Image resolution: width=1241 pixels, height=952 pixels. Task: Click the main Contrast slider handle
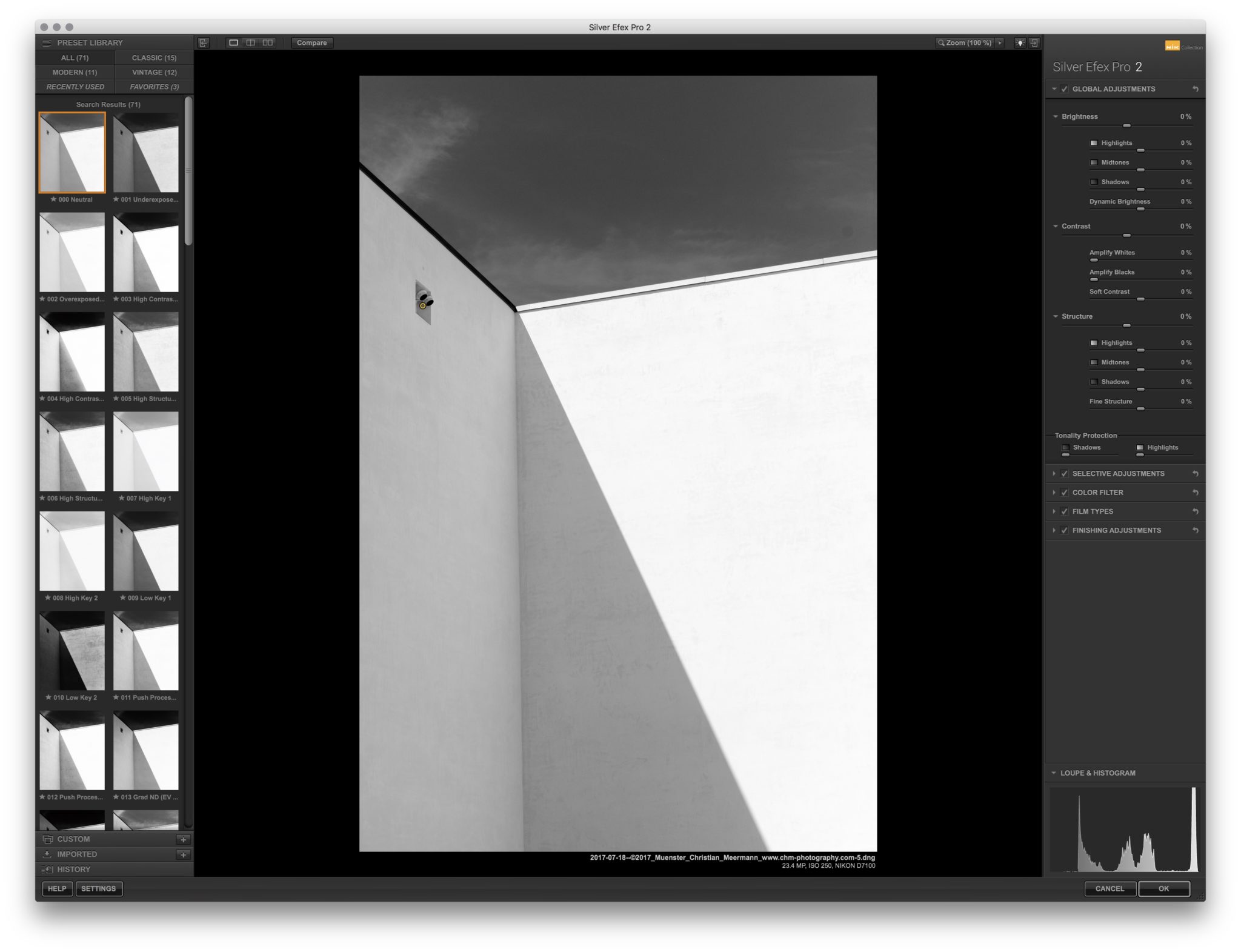pos(1127,235)
